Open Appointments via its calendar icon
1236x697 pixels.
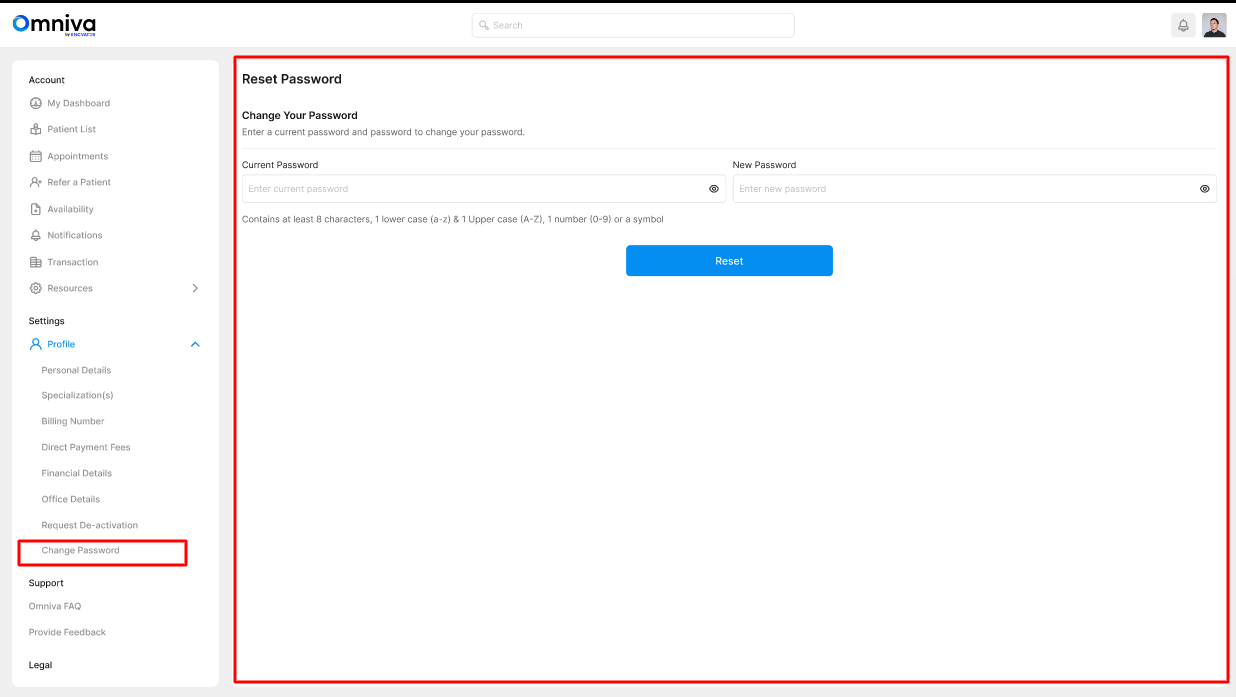[x=36, y=156]
